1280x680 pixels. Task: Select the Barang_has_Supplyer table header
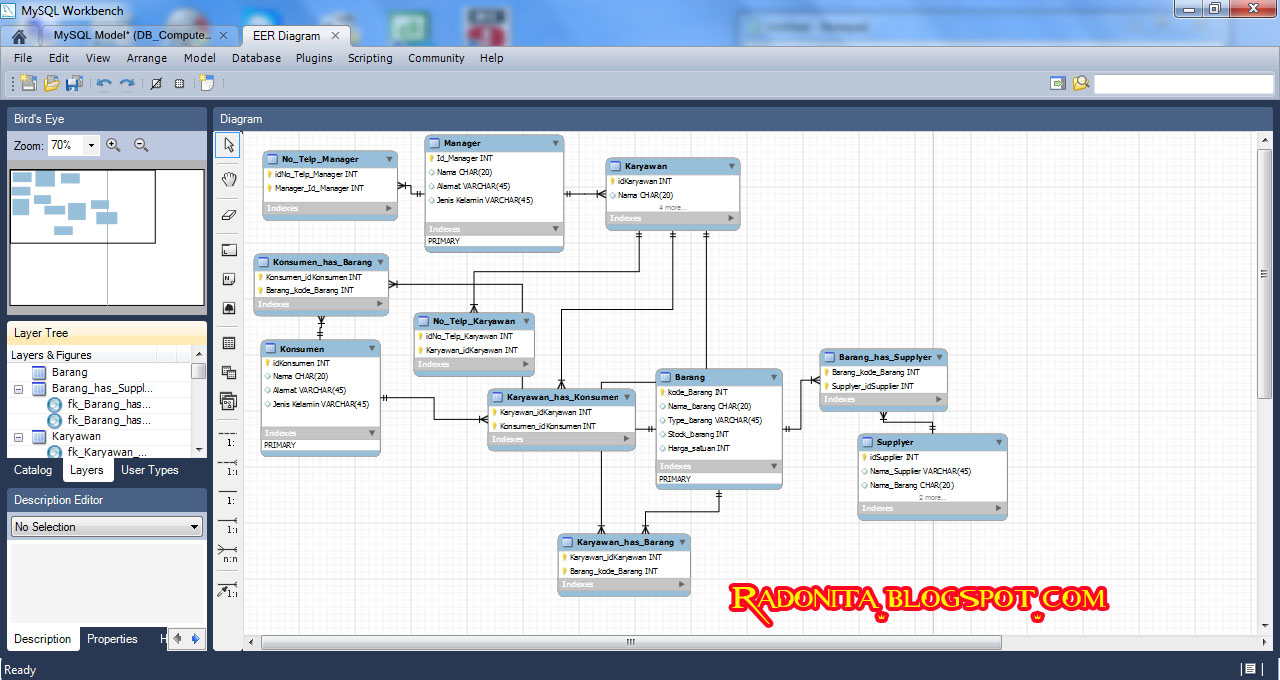(x=883, y=357)
